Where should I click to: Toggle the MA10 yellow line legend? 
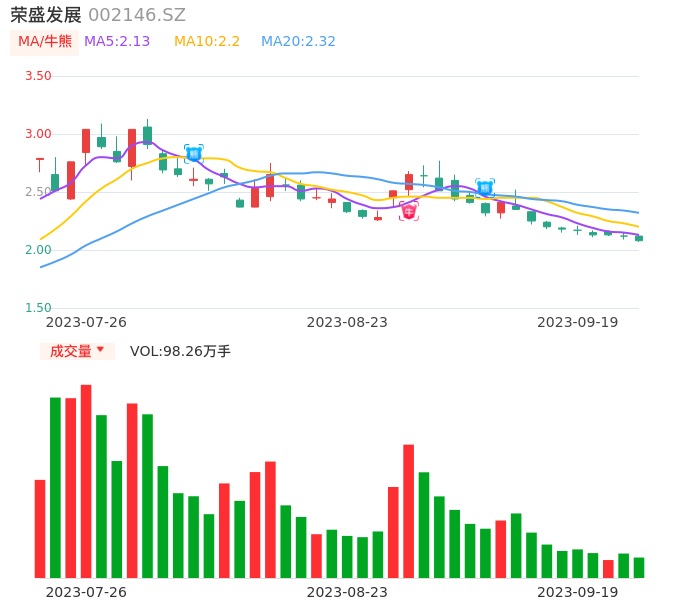pos(207,42)
